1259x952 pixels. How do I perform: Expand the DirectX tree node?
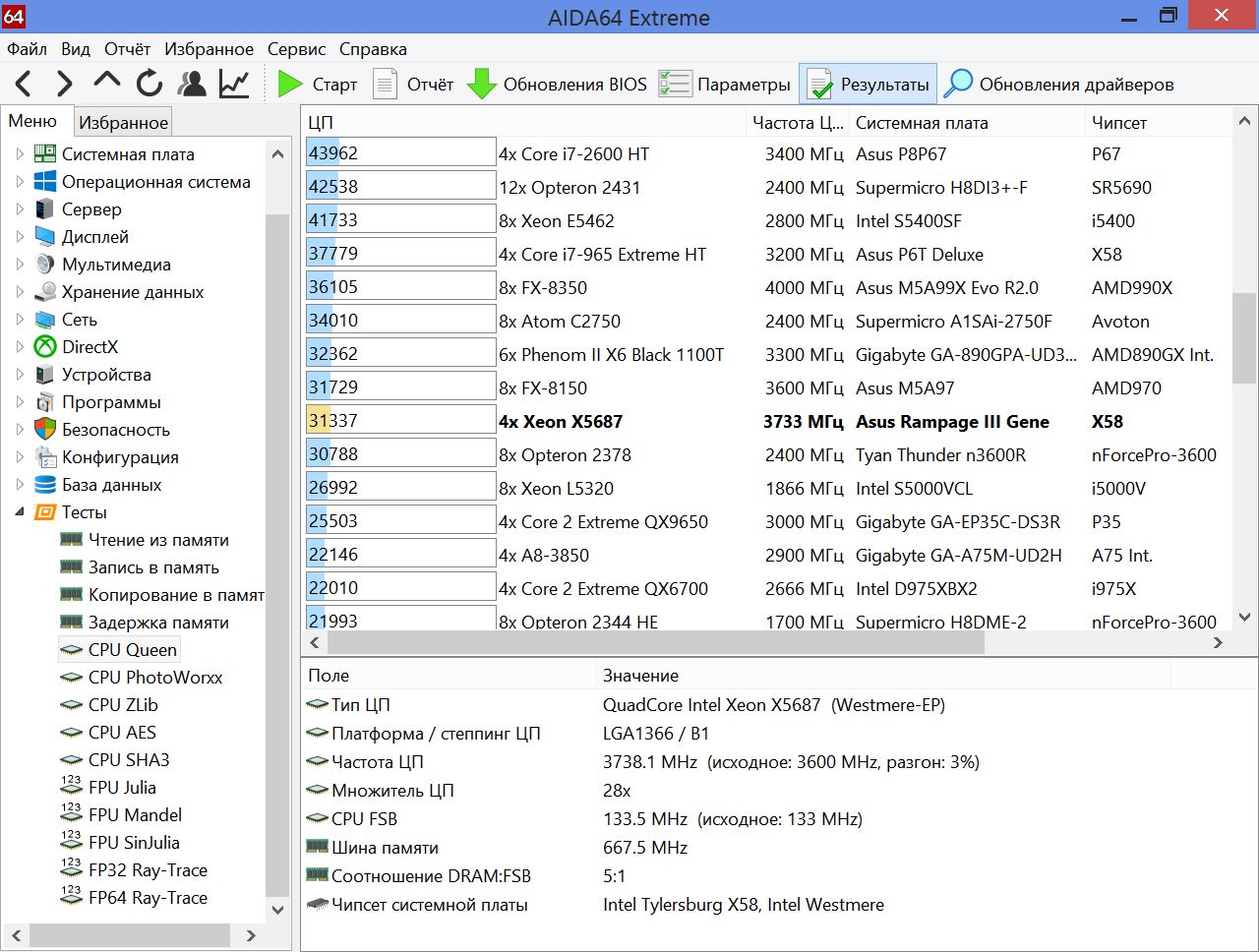click(20, 347)
